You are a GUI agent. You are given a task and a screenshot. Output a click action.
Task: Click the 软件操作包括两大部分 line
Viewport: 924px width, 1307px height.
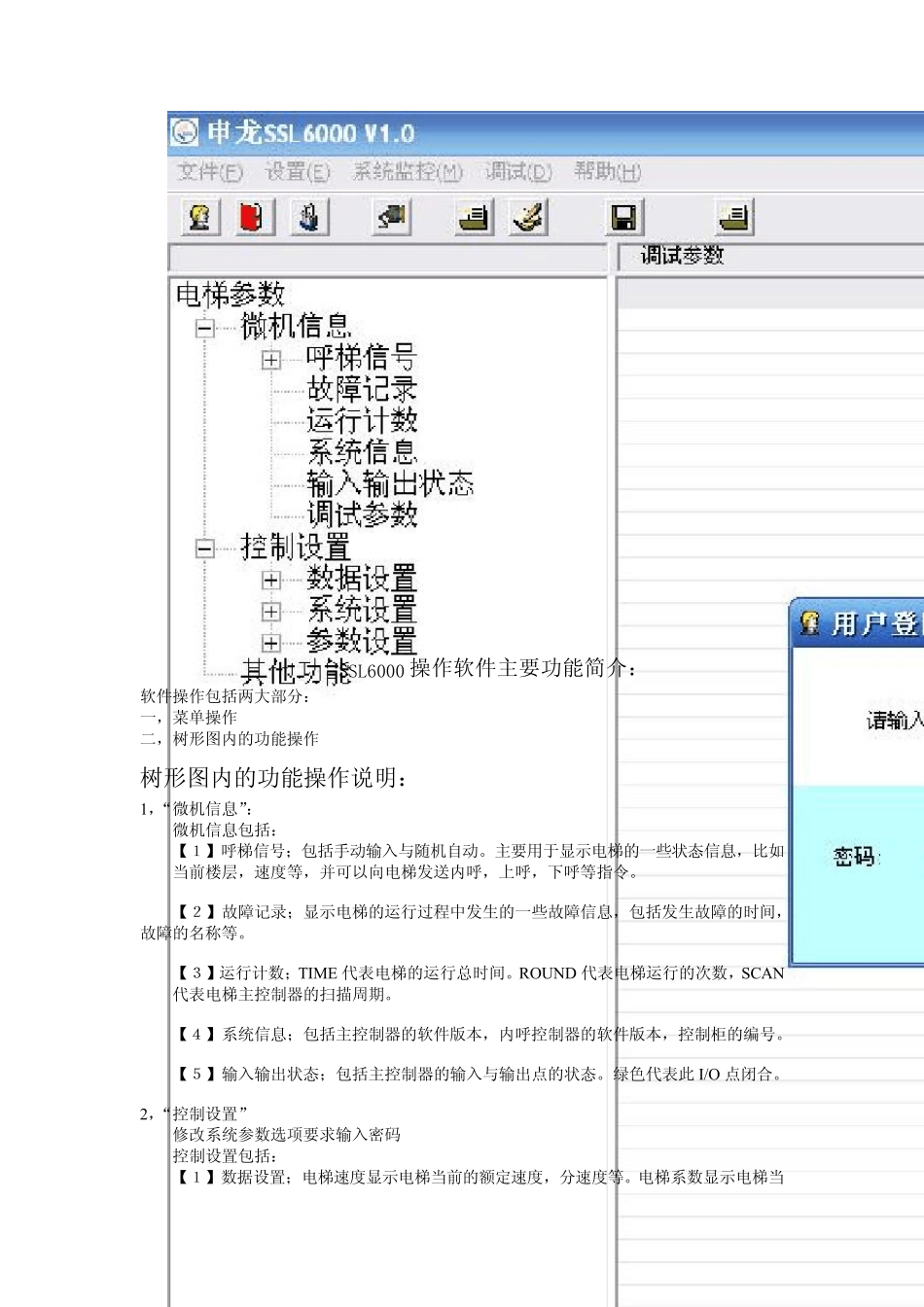[226, 696]
